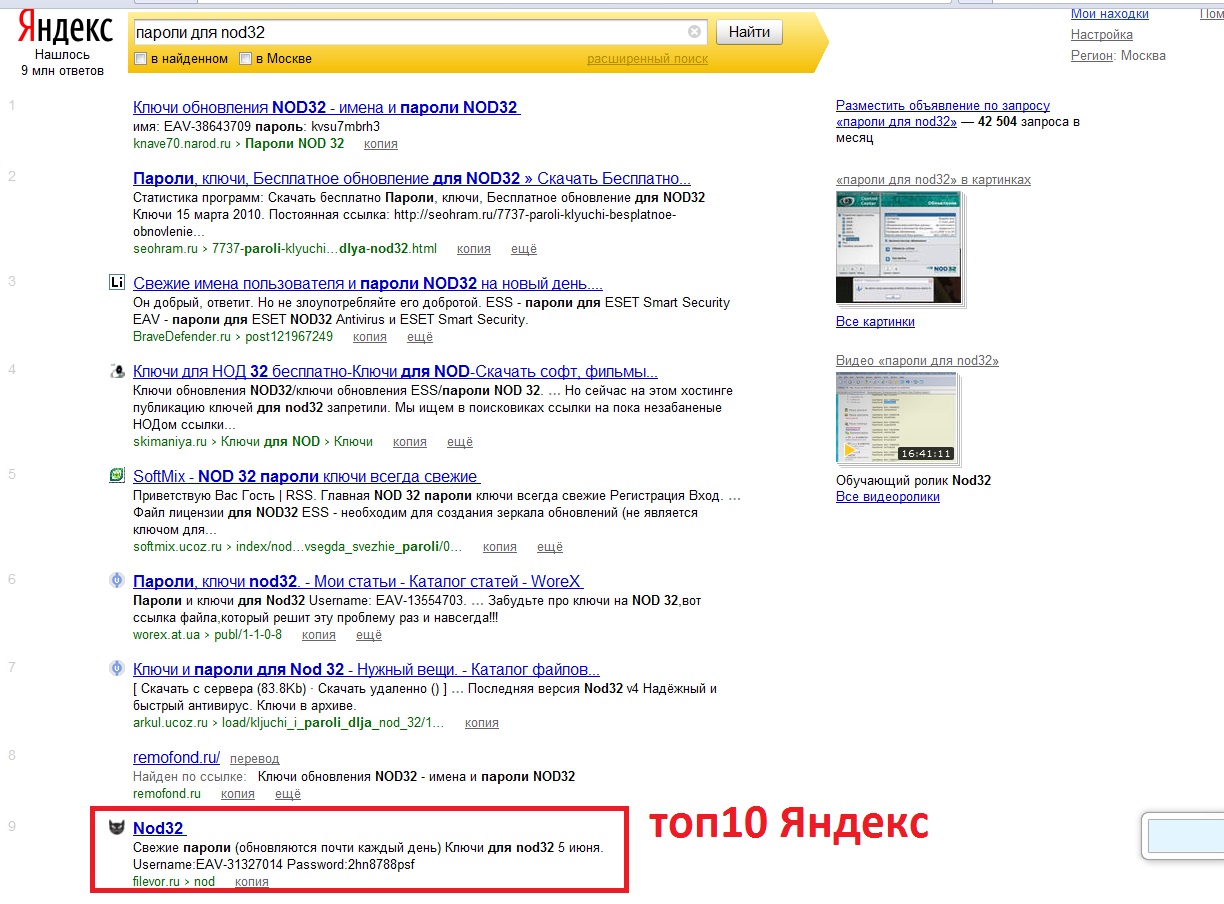Expand 'ещё' for BraveDefender.ru result
Screen dimensions: 1224x904
pyautogui.click(x=420, y=337)
